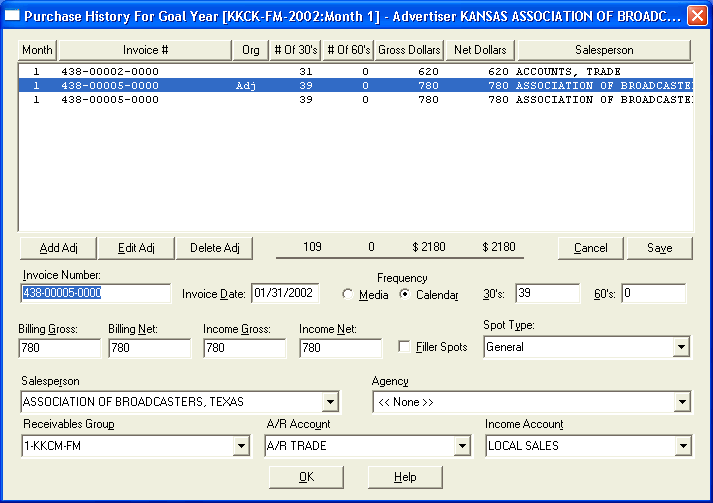Image resolution: width=713 pixels, height=503 pixels.
Task: Click the 60's count input field
Action: (653, 293)
